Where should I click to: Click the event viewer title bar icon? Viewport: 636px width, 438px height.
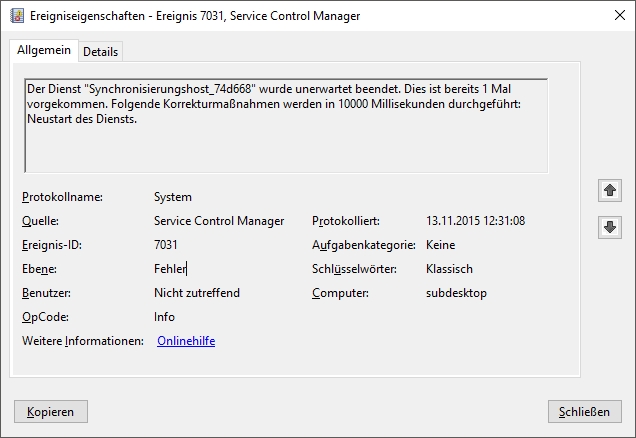click(14, 15)
